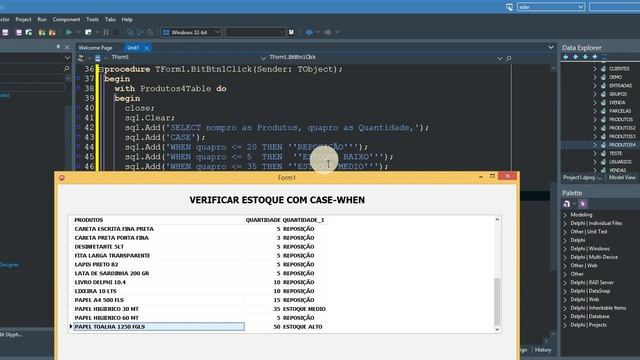This screenshot has width=640, height=360.
Task: Open the Run menu
Action: (x=42, y=19)
